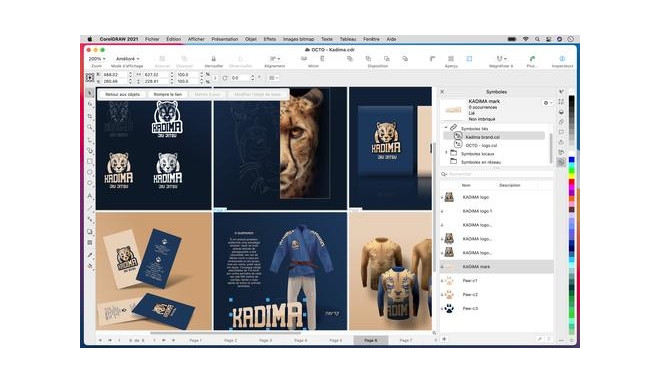Click the Plus icon in the toolbar
Screen dimensions: 660x384
click(532, 59)
